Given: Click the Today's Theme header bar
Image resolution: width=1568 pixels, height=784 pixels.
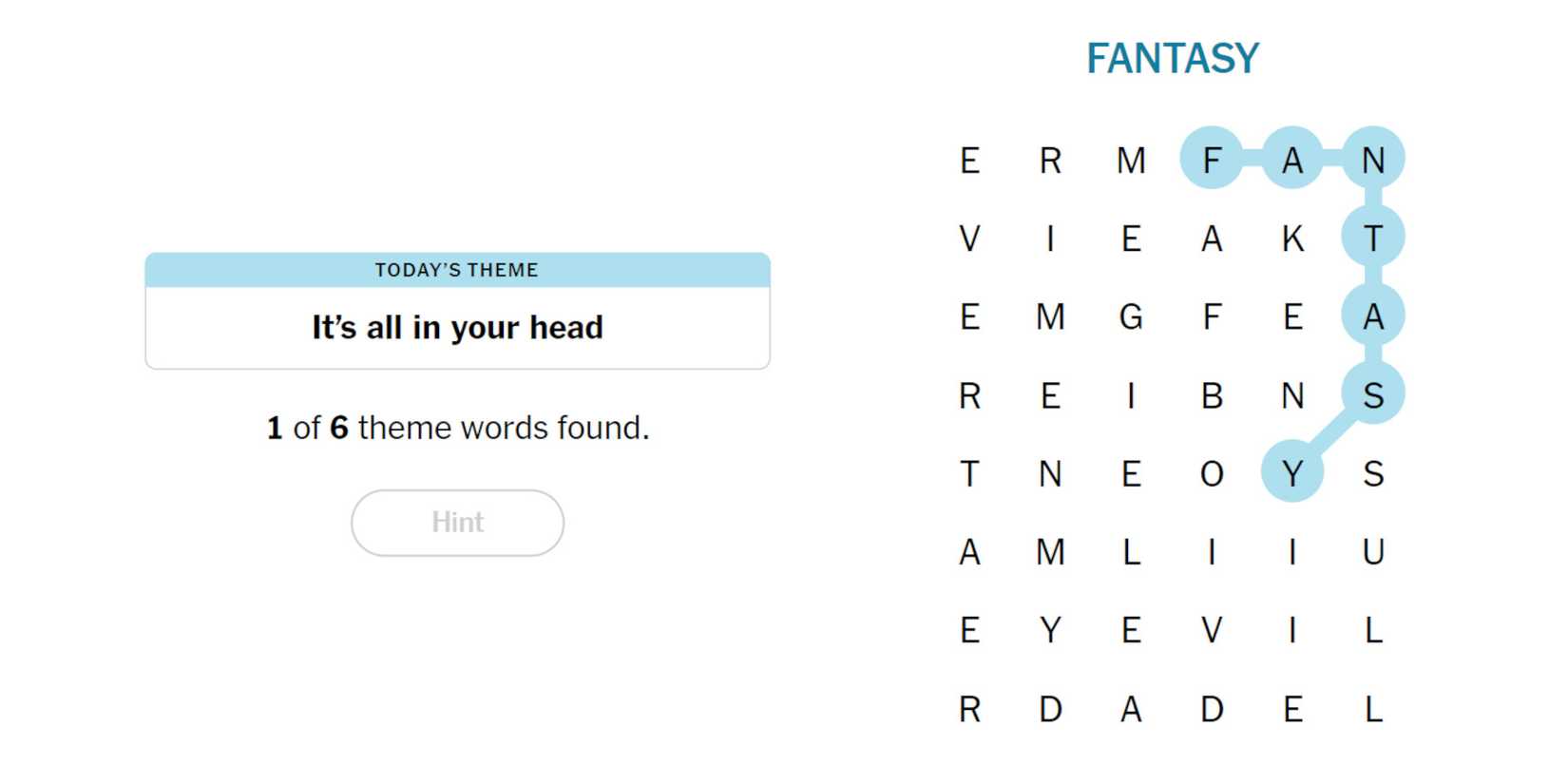Looking at the screenshot, I should 457,270.
